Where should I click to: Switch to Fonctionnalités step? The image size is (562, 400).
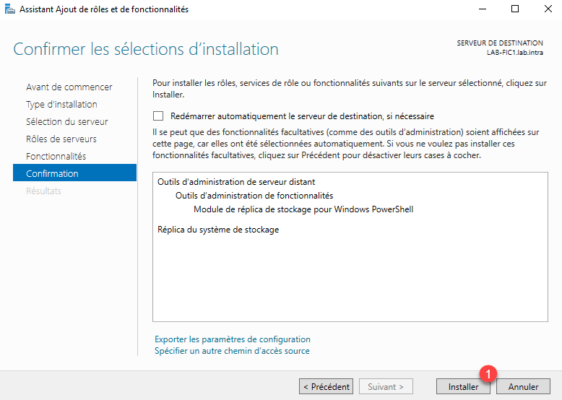(56, 156)
